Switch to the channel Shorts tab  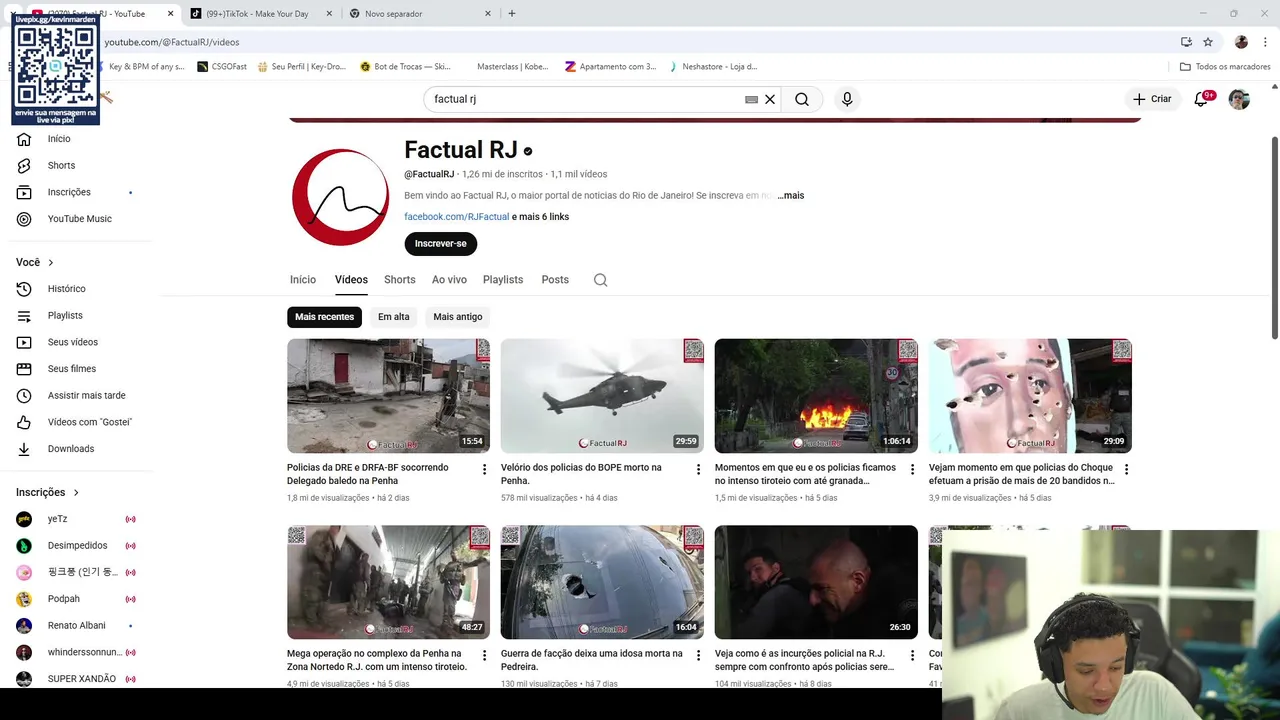[x=400, y=280]
